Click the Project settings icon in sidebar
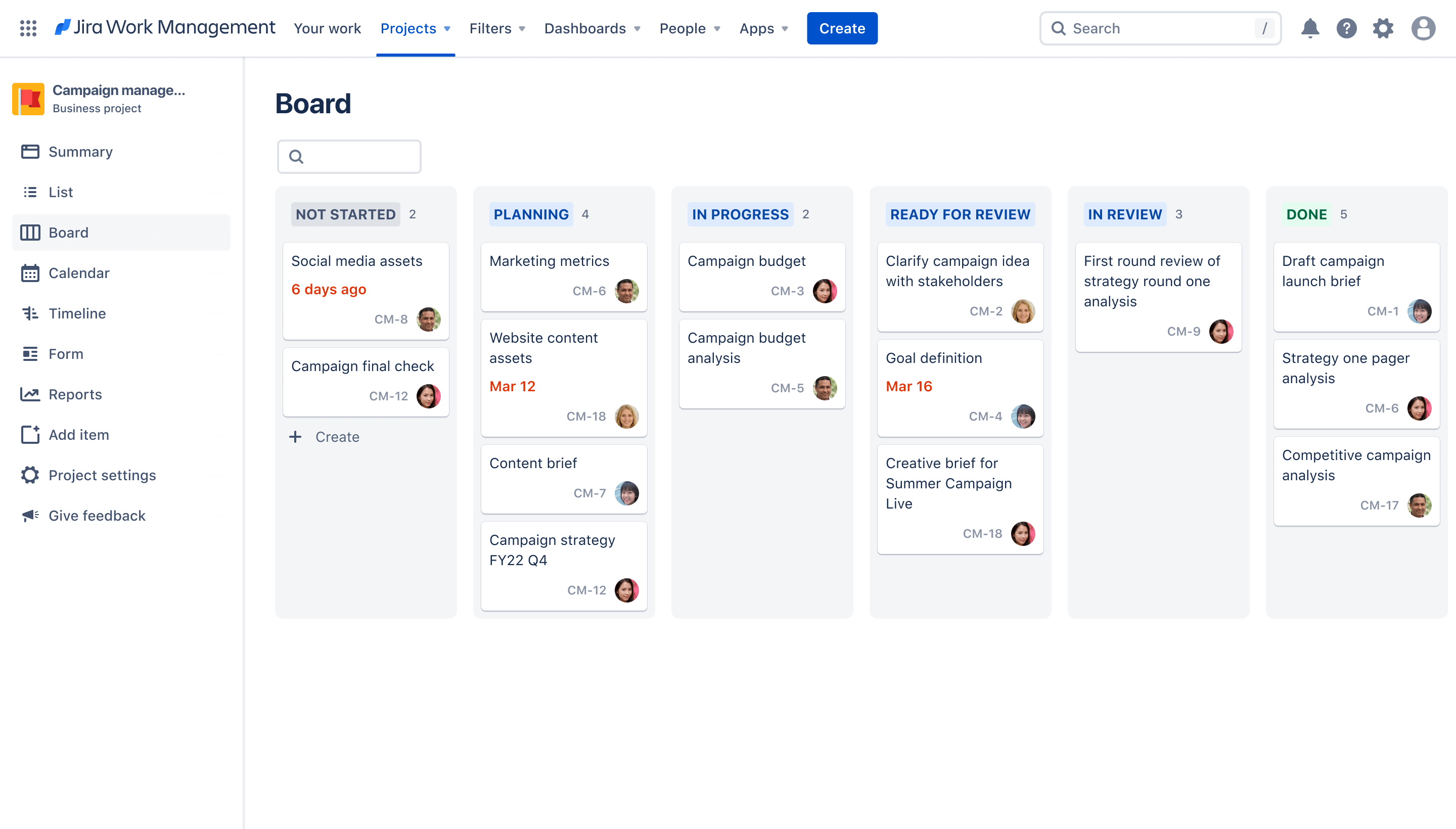The image size is (1456, 829). [29, 475]
